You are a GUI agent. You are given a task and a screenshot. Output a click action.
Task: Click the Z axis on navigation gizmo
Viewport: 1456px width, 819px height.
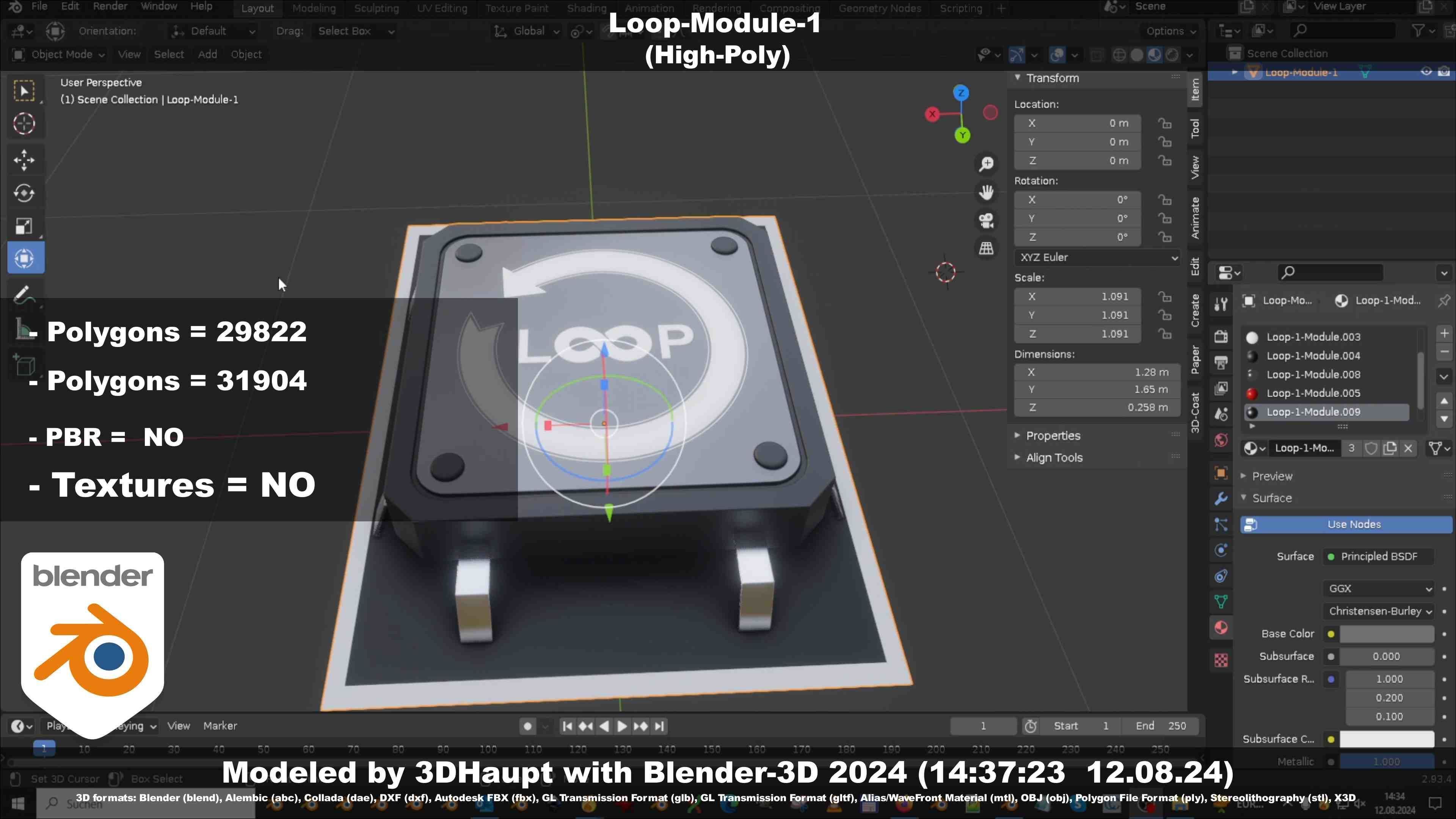point(961,93)
